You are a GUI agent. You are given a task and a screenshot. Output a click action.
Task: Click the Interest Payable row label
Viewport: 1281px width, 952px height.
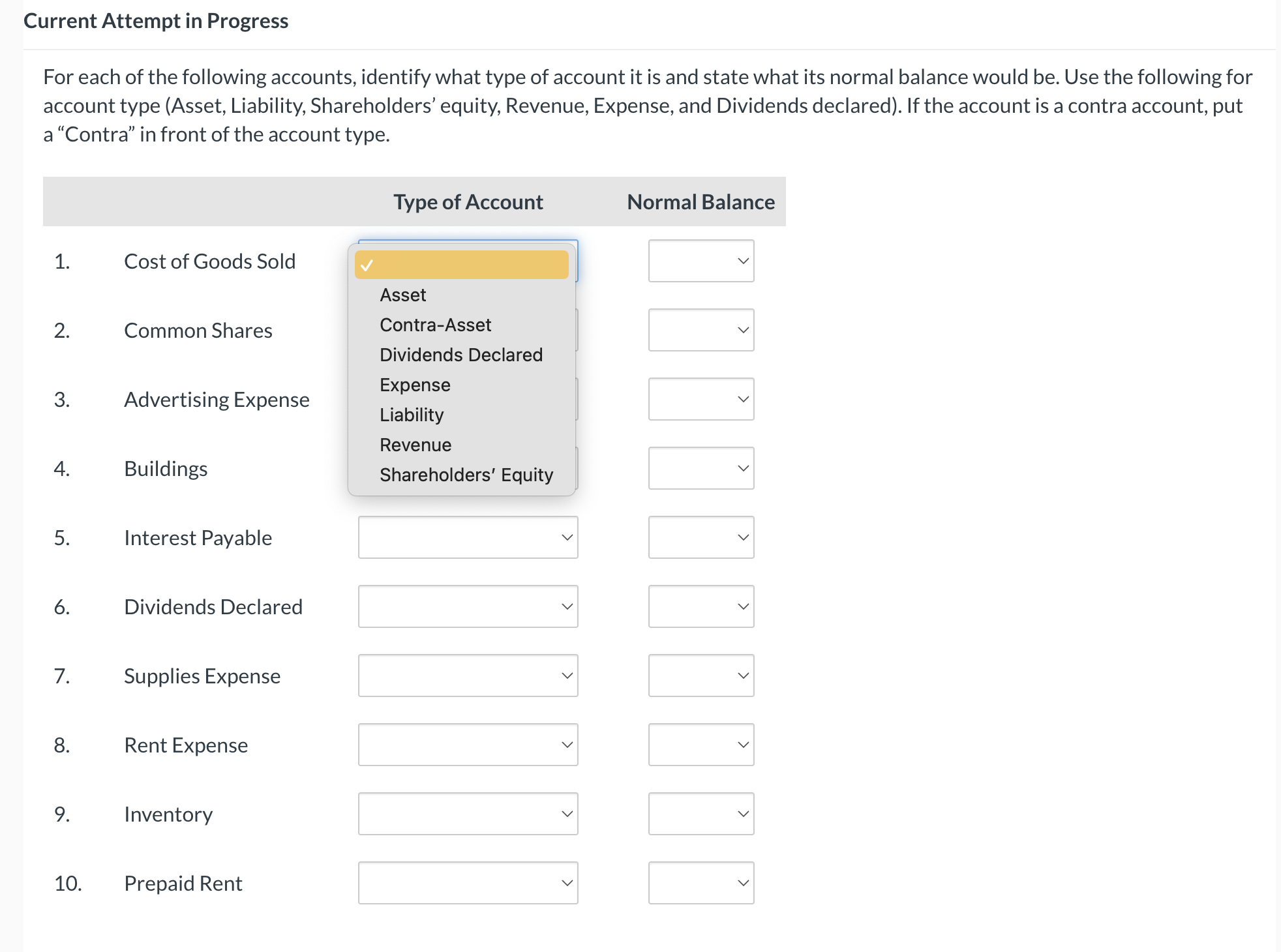coord(198,538)
